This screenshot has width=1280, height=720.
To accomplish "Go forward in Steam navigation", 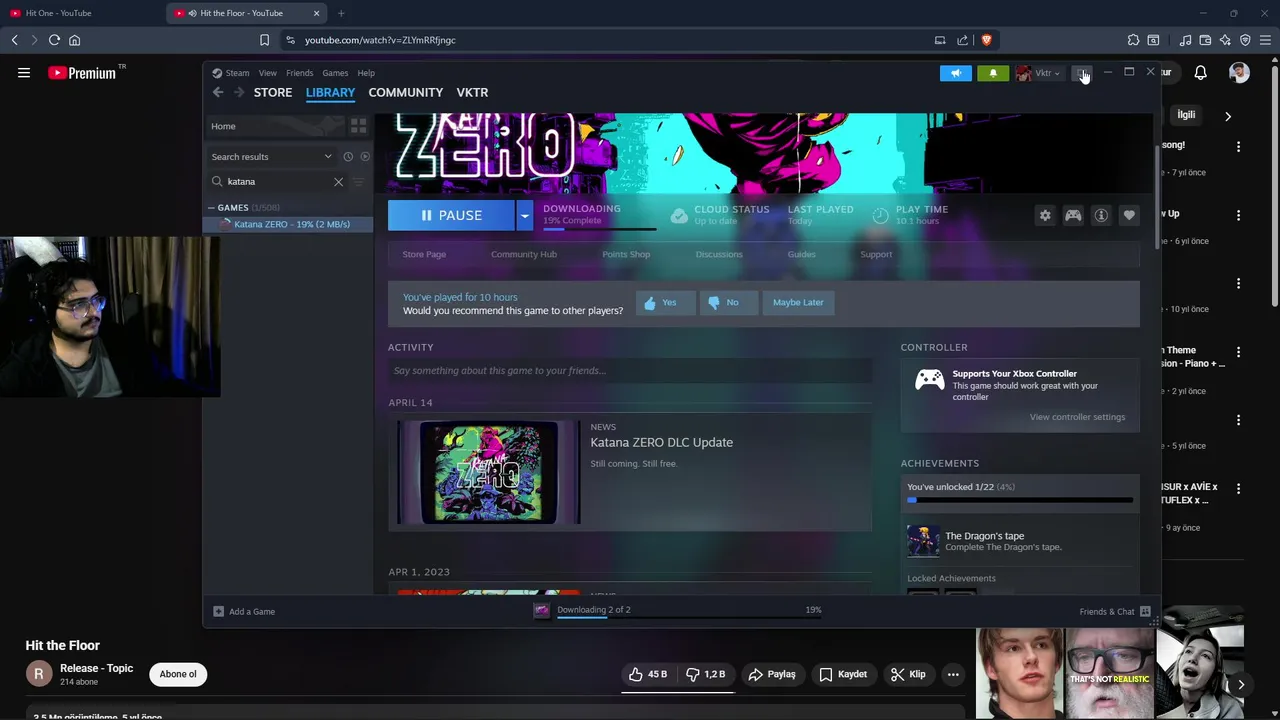I will pyautogui.click(x=239, y=92).
